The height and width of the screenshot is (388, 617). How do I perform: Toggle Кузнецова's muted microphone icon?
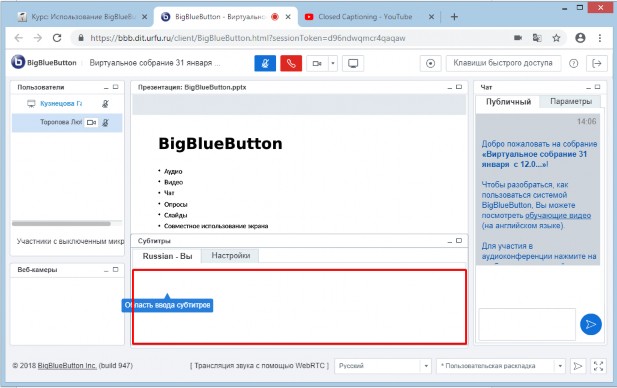(x=105, y=104)
